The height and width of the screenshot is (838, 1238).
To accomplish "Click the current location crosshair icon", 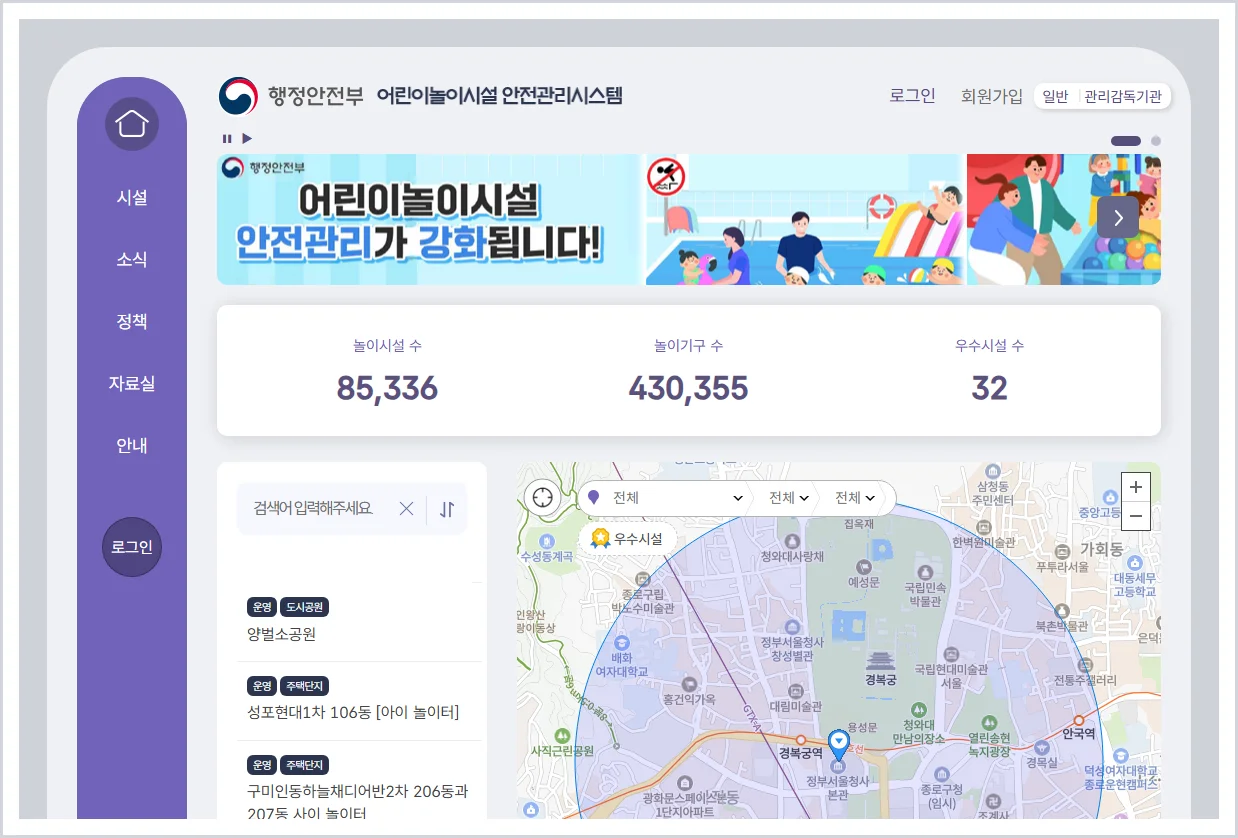I will (543, 497).
